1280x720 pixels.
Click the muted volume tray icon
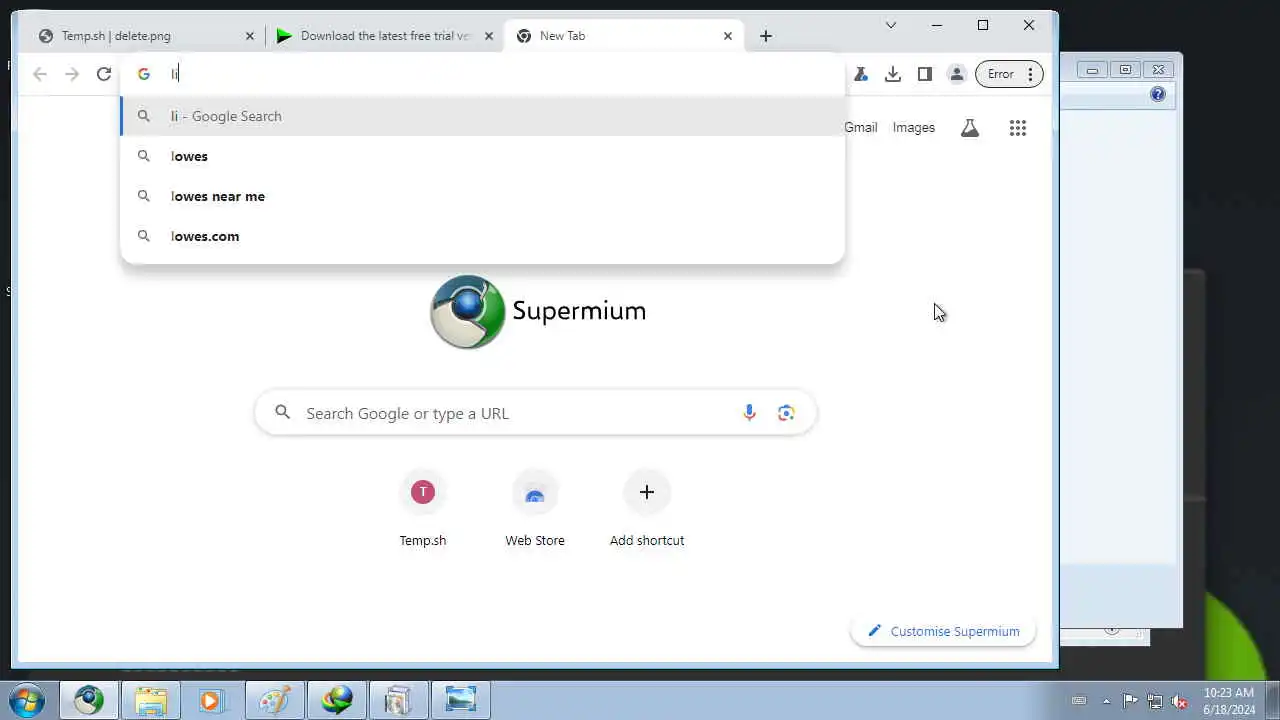(1180, 701)
